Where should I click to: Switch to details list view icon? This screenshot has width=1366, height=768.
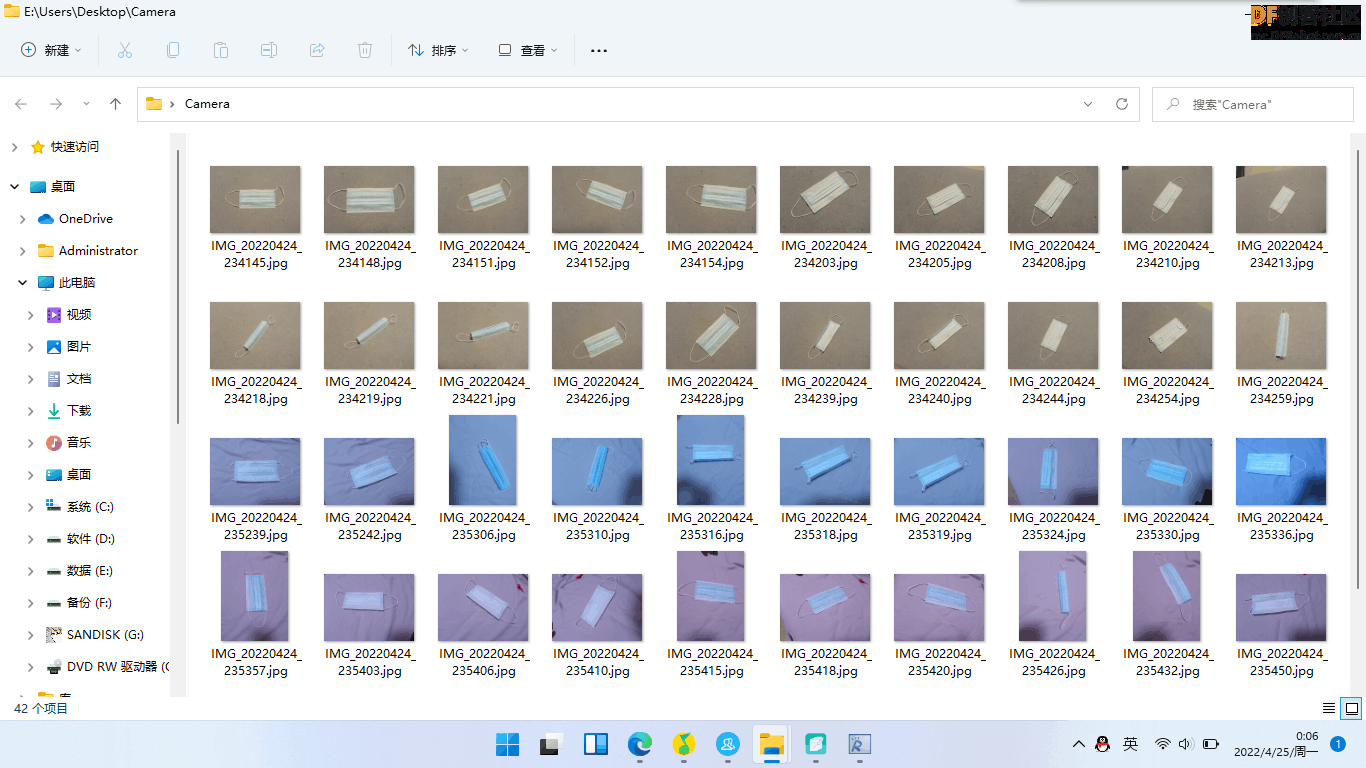[1329, 708]
